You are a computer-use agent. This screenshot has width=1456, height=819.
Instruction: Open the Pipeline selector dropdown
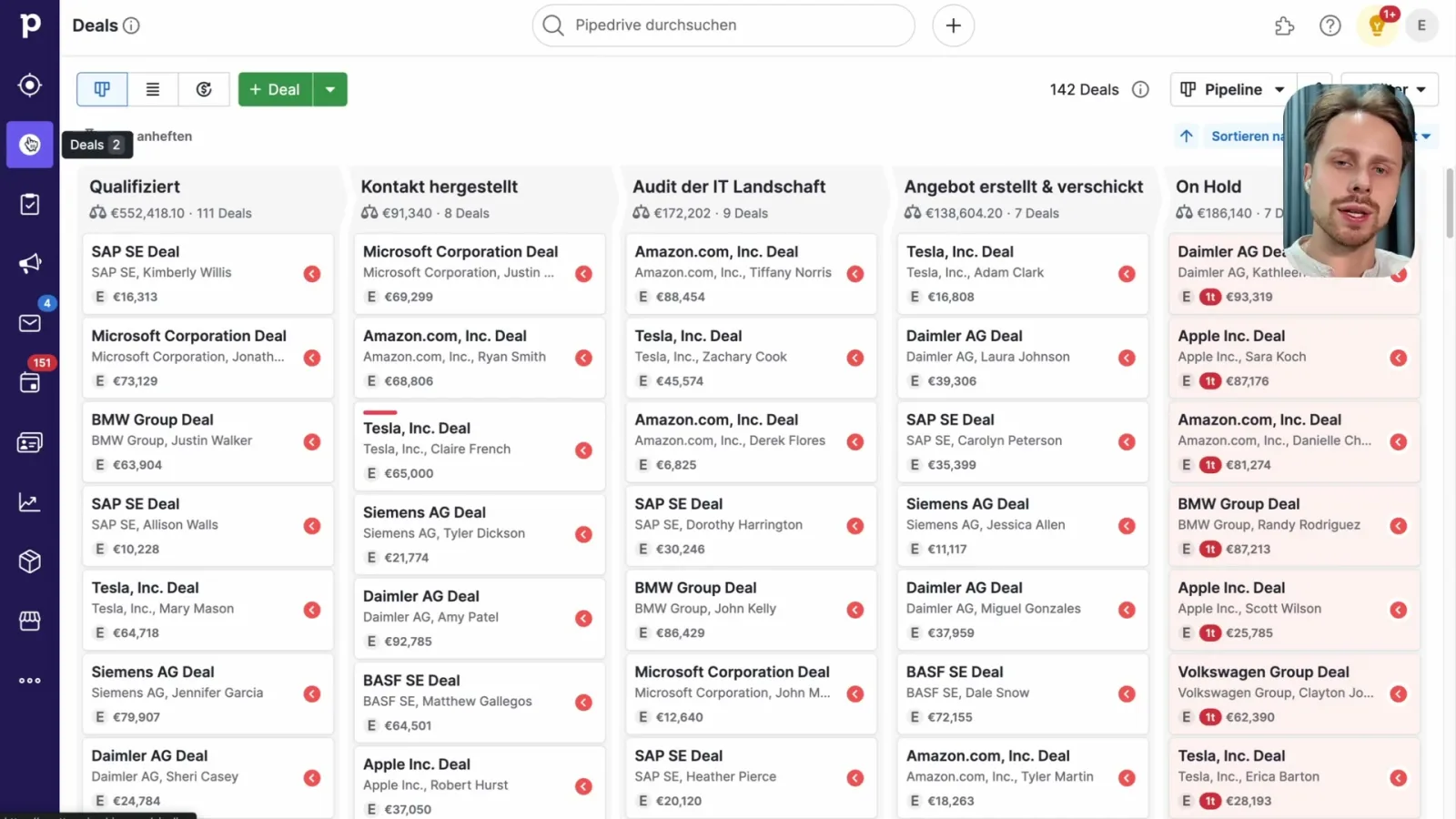(x=1232, y=89)
